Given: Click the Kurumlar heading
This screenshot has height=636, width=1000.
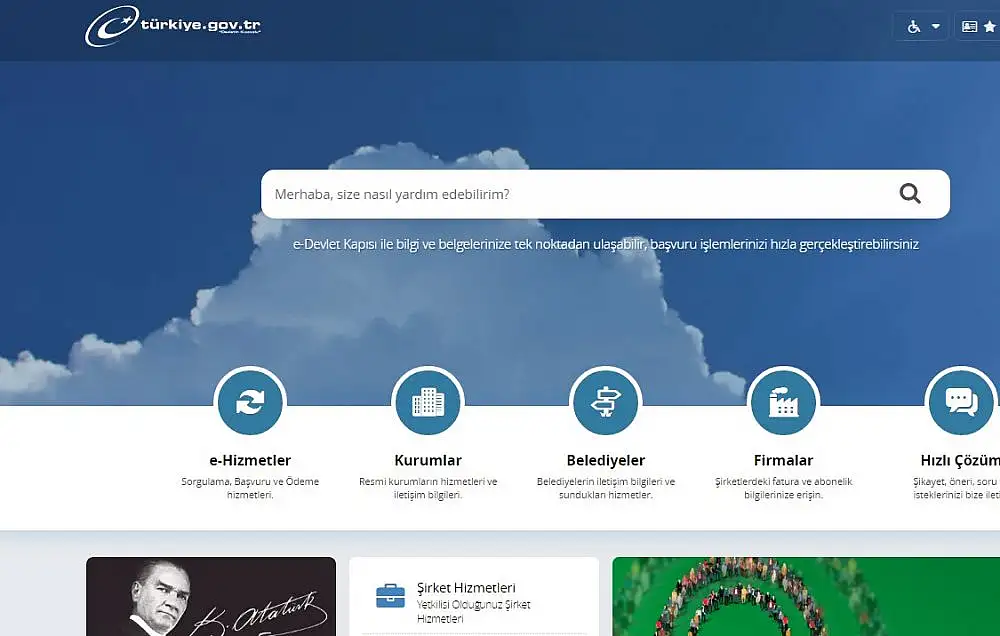Looking at the screenshot, I should point(428,460).
